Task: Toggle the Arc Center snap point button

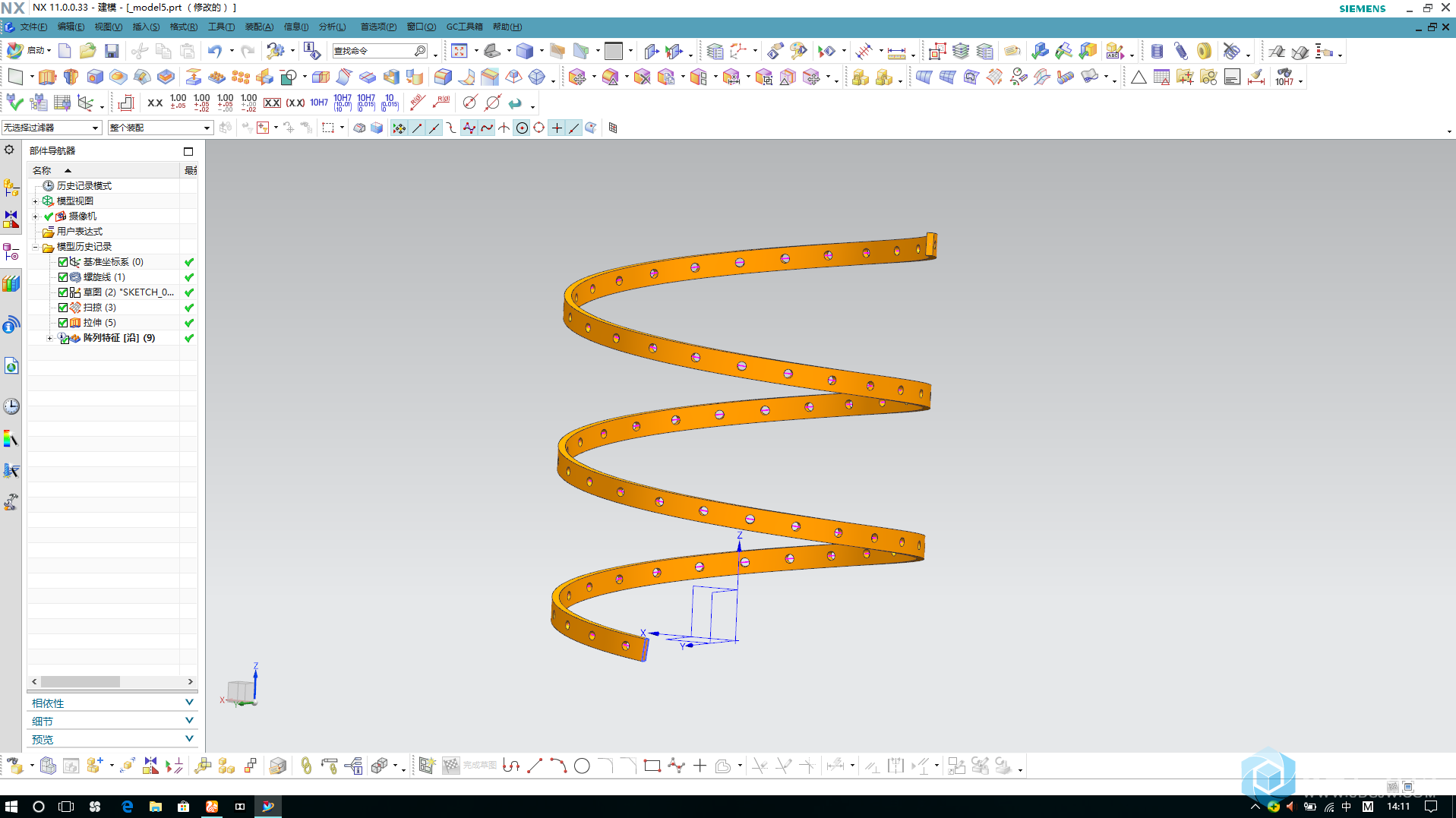Action: point(522,128)
